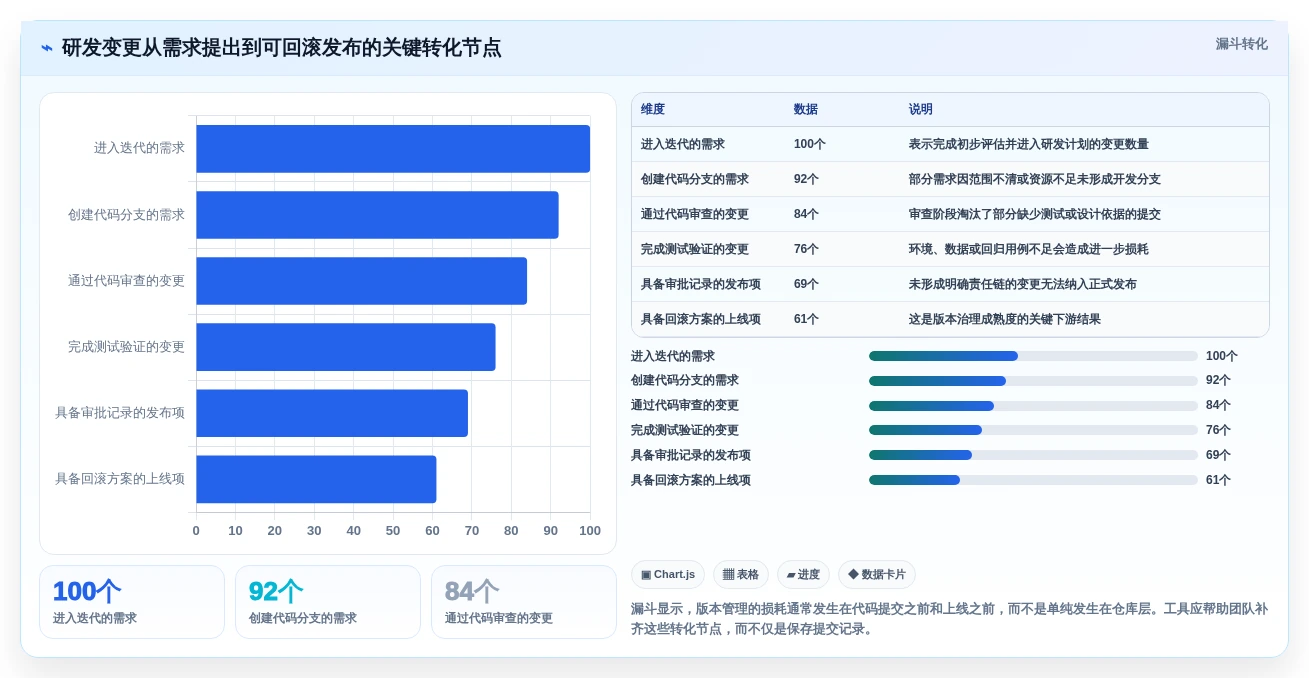This screenshot has width=1309, height=678.
Task: Select the 进度 tag chip
Action: click(803, 575)
